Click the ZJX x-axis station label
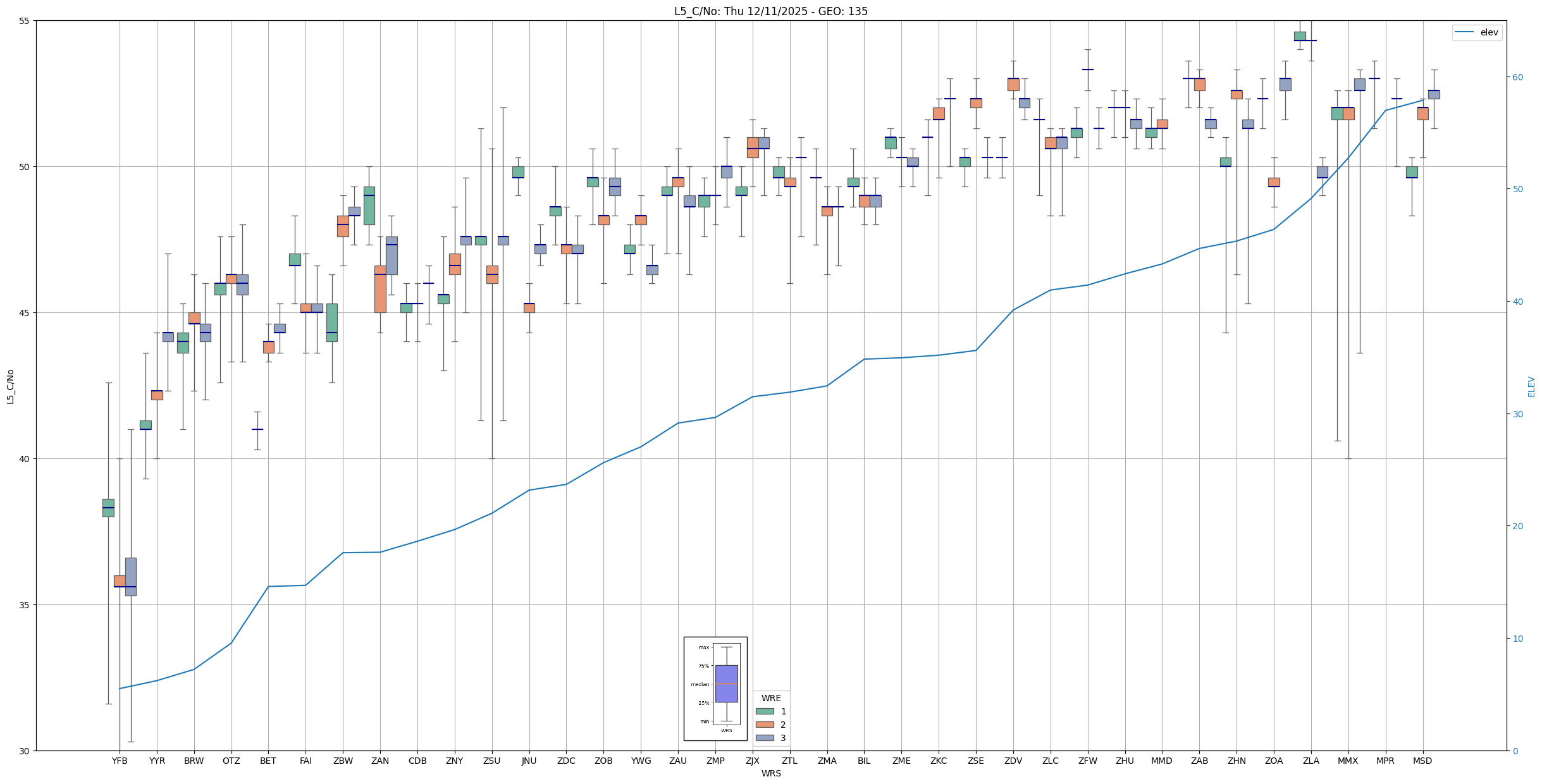1542x784 pixels. pyautogui.click(x=752, y=761)
